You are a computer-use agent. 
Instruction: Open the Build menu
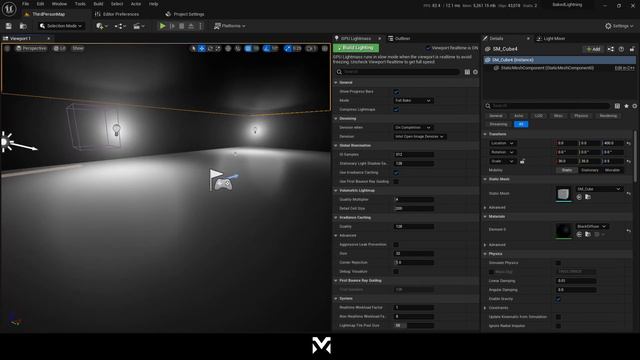[98, 4]
